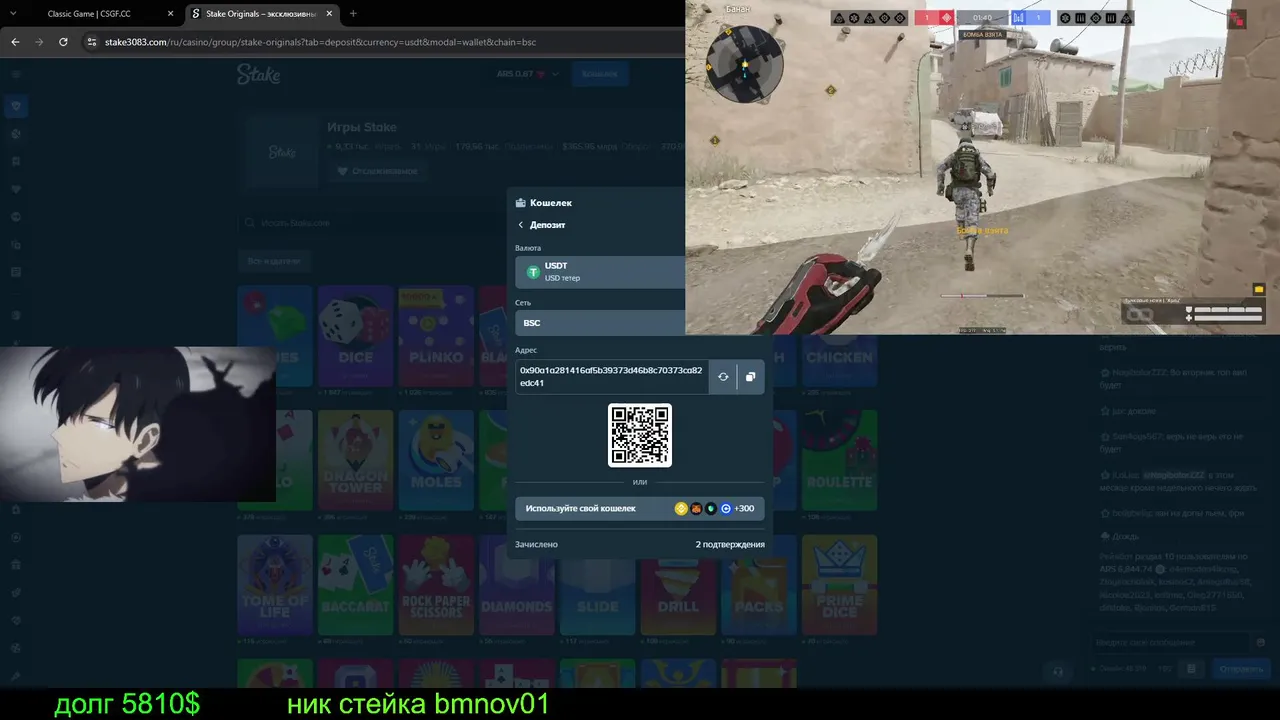Image resolution: width=1280 pixels, height=720 pixels.
Task: Go forward in browser history
Action: [x=39, y=42]
